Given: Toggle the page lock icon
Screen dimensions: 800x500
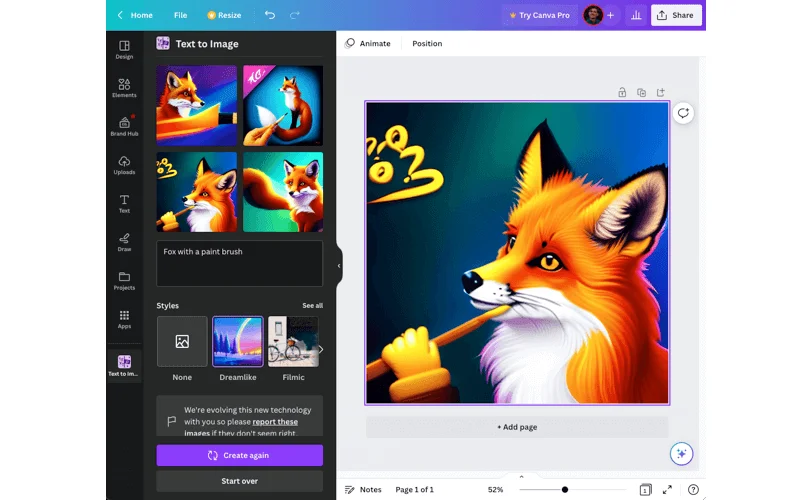Looking at the screenshot, I should coord(622,92).
